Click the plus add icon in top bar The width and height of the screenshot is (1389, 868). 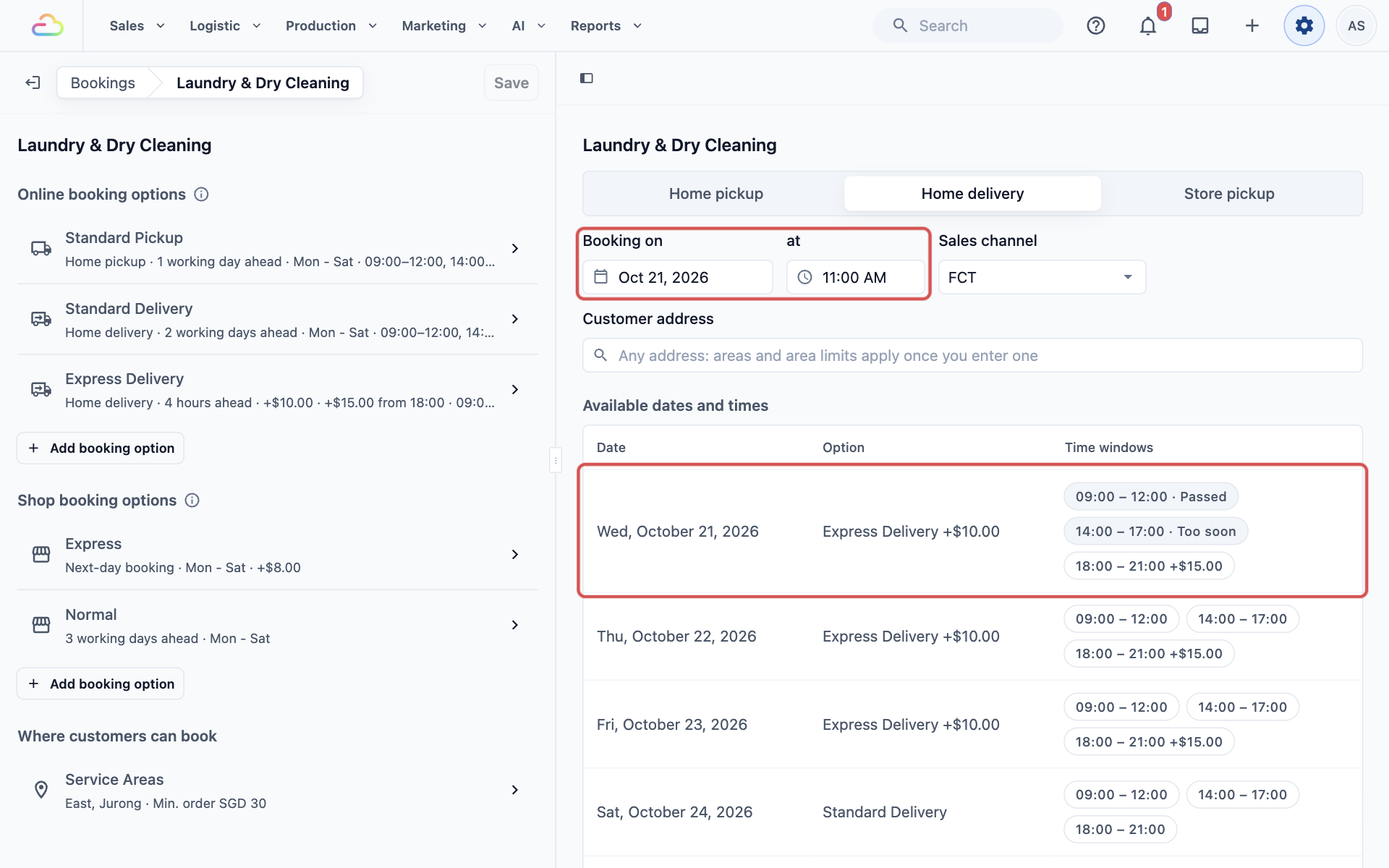coord(1252,26)
